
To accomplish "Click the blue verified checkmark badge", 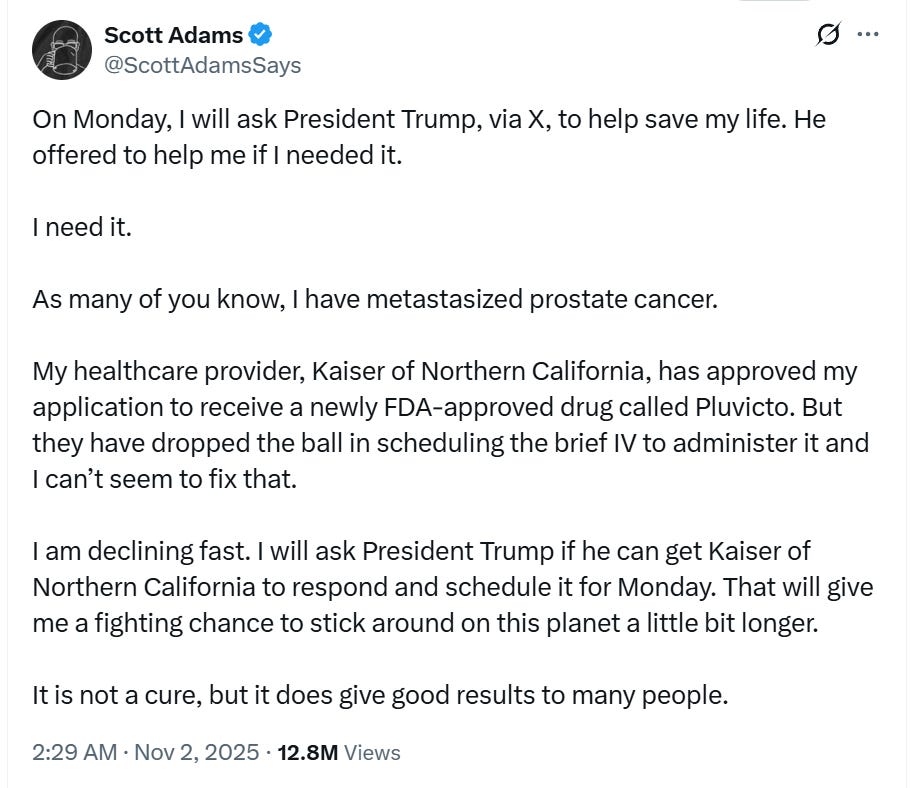I will tap(262, 35).
